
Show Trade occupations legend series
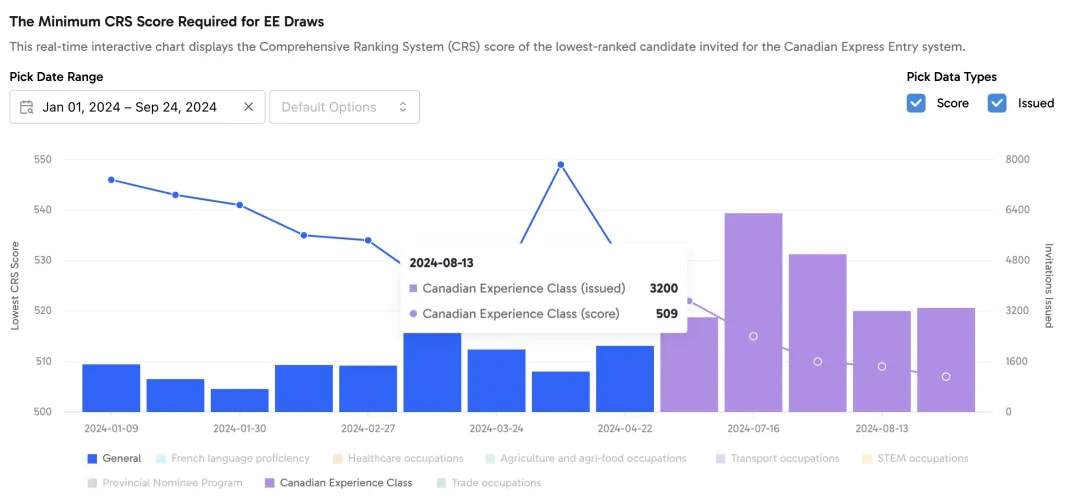point(442,483)
